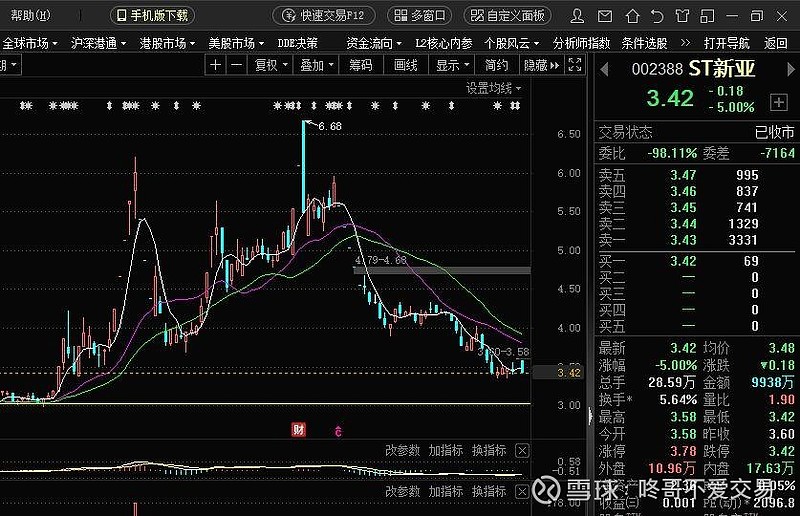Image resolution: width=800 pixels, height=516 pixels.
Task: Click 涨停 limit-up price 3.78
Action: click(684, 451)
